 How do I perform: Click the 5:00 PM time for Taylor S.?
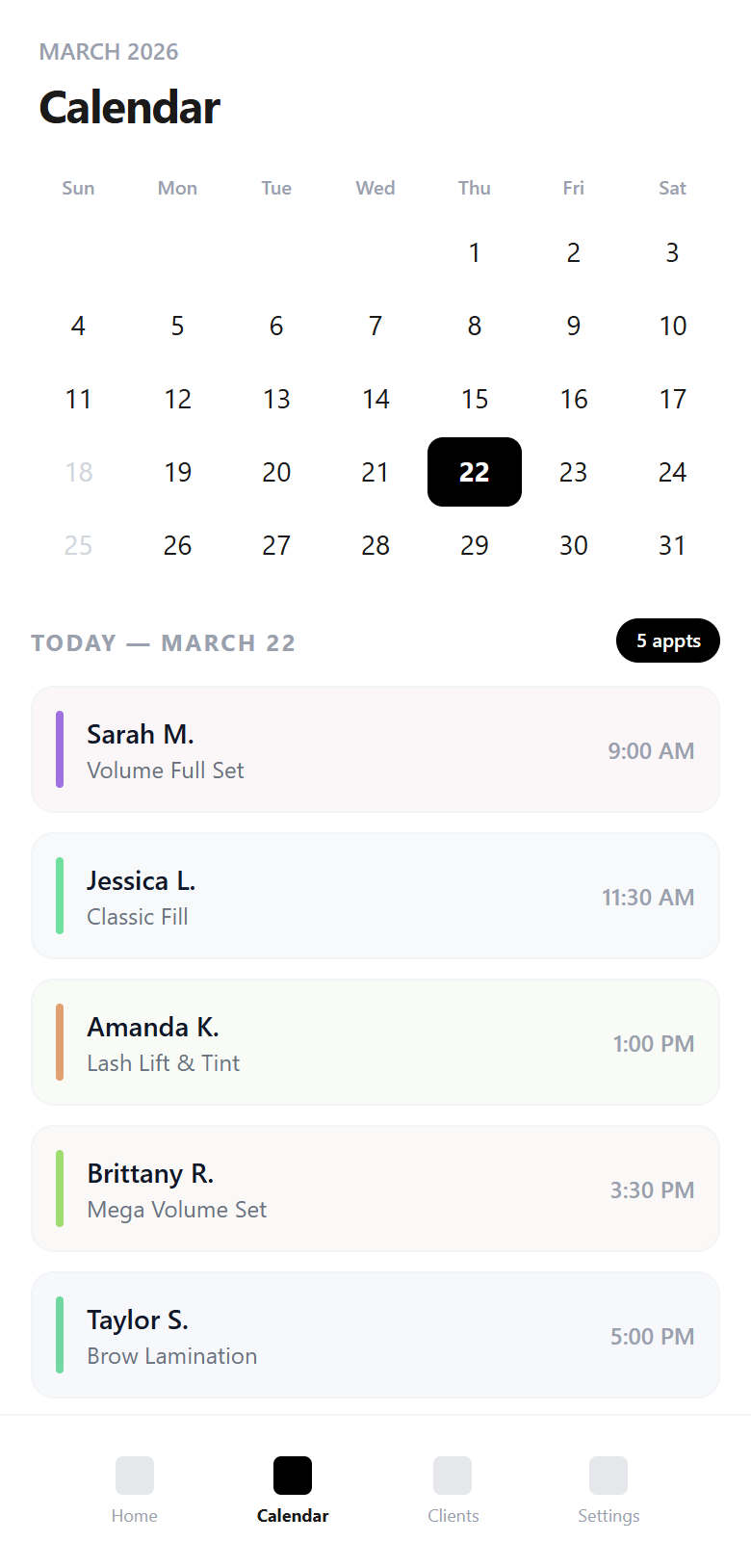(x=652, y=1336)
